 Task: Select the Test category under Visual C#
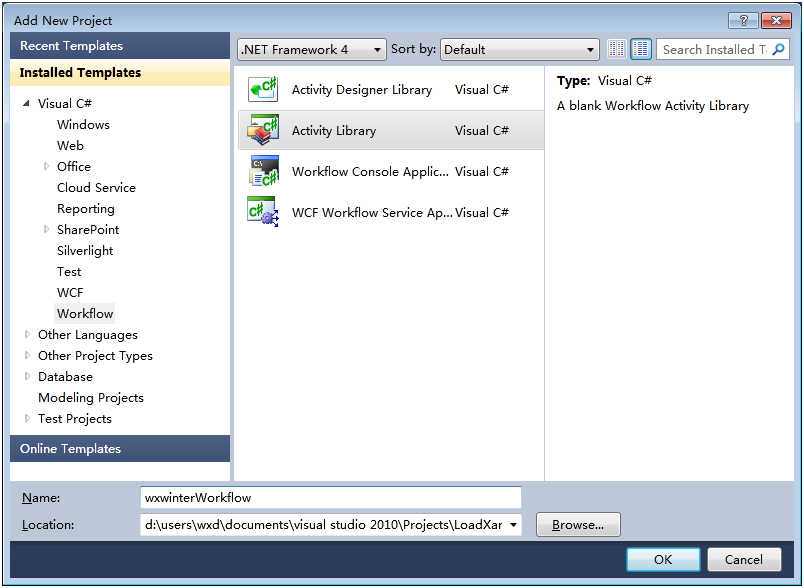(69, 272)
